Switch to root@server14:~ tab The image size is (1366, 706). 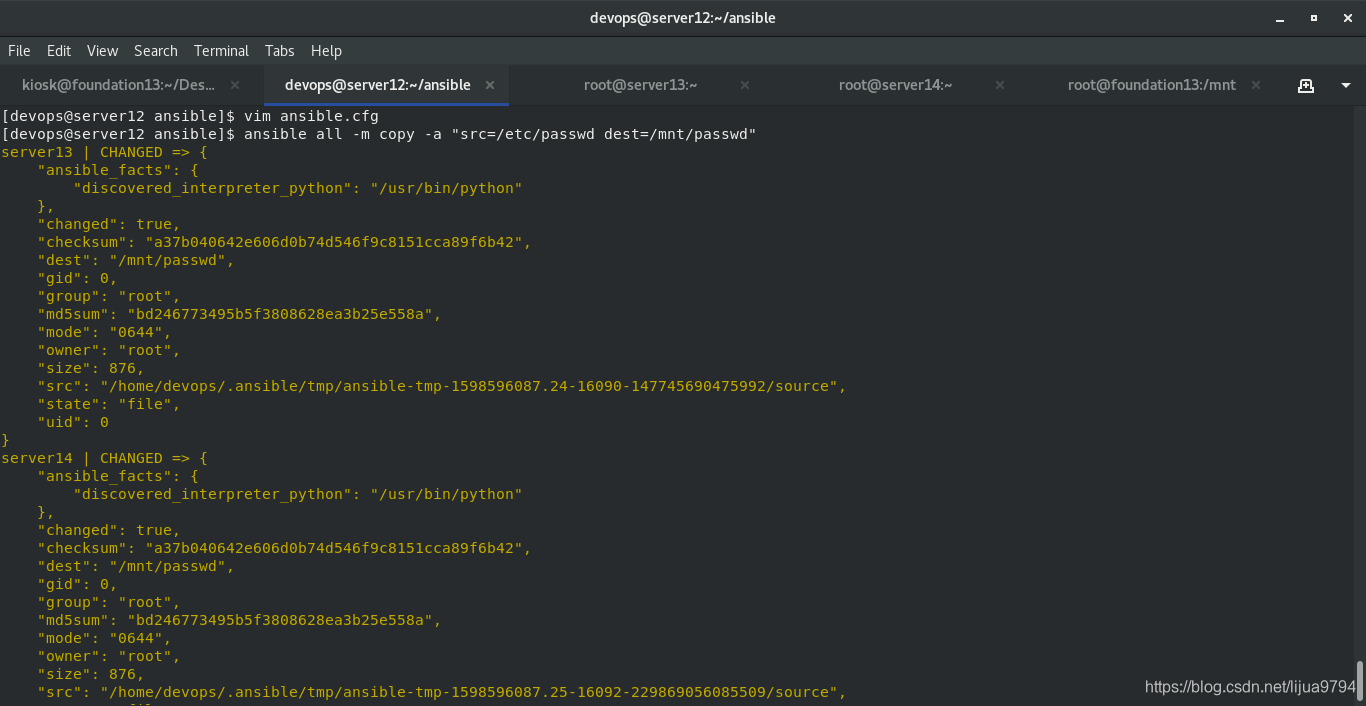(x=895, y=85)
